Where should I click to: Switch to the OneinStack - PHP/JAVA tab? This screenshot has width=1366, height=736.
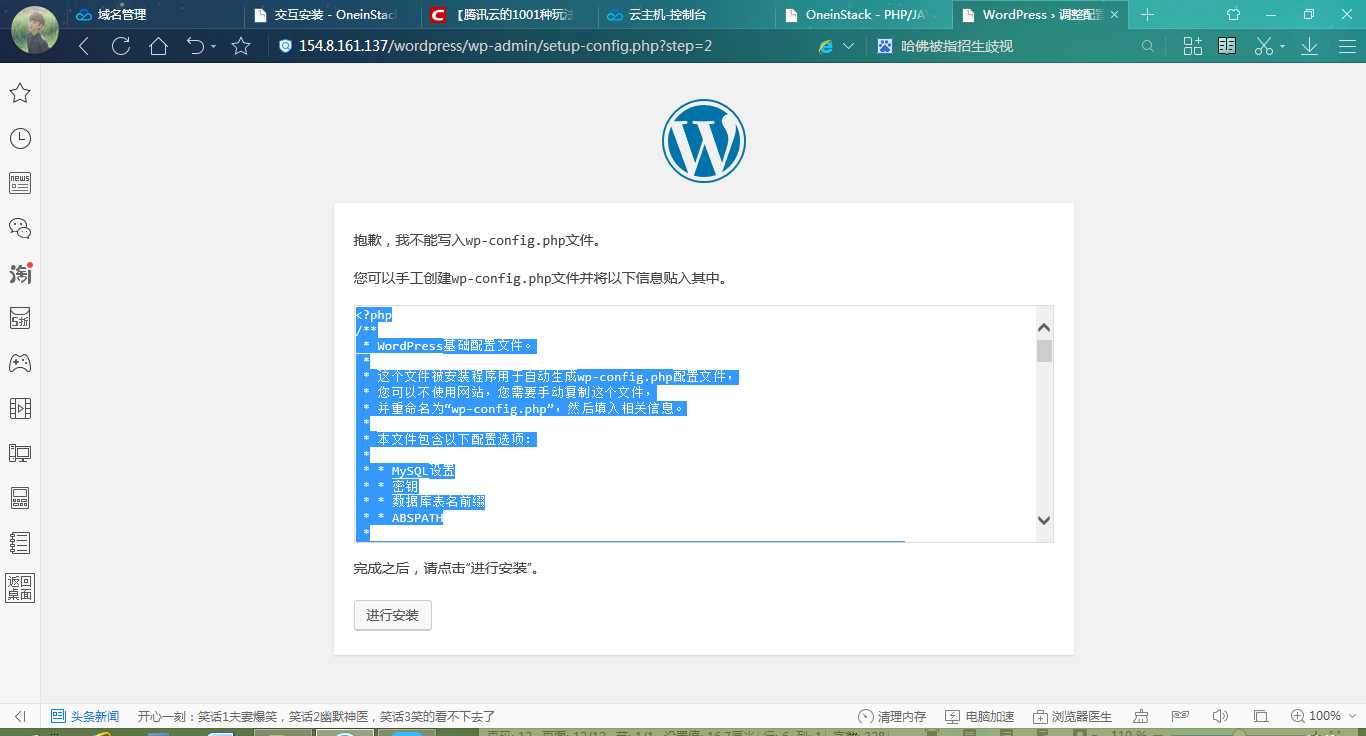tap(864, 15)
